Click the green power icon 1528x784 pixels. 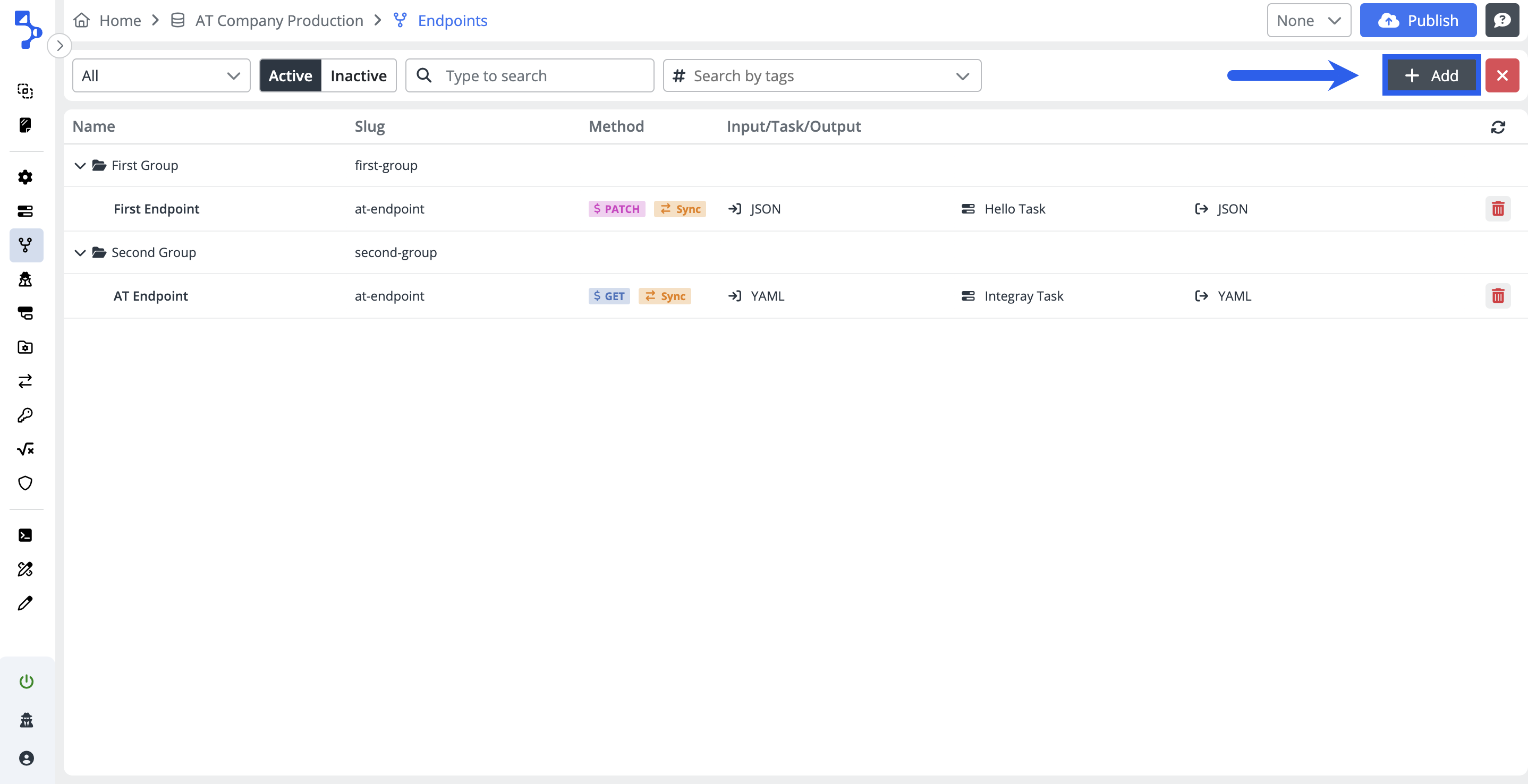pyautogui.click(x=26, y=681)
